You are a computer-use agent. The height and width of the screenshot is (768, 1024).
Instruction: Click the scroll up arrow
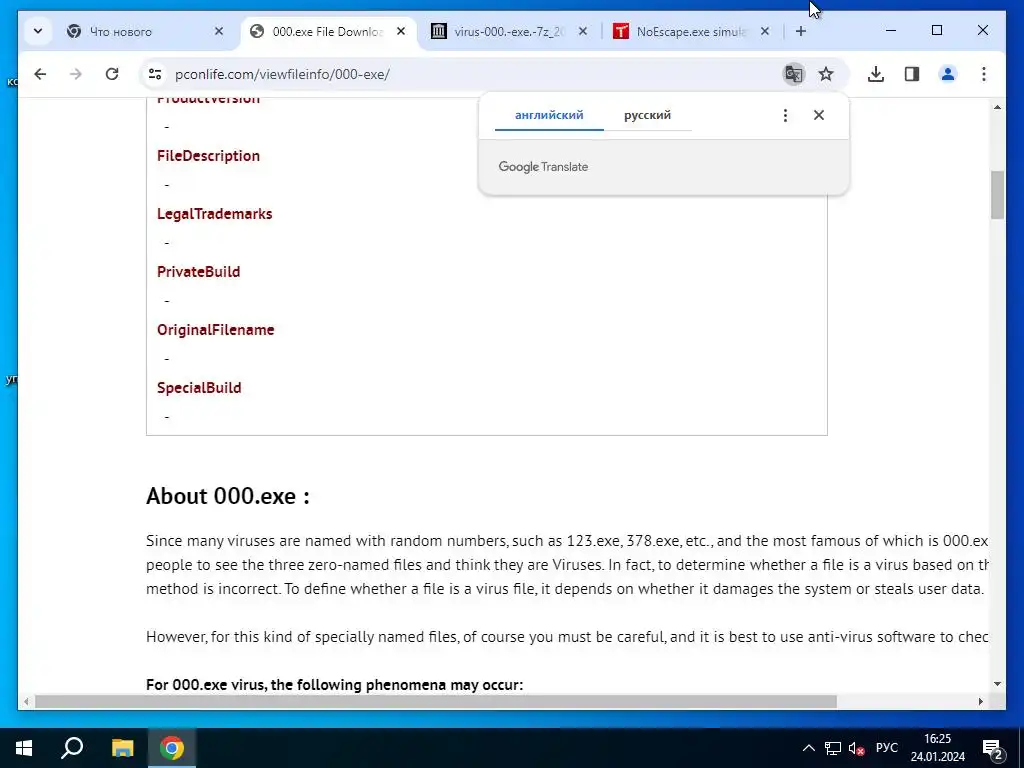[997, 107]
